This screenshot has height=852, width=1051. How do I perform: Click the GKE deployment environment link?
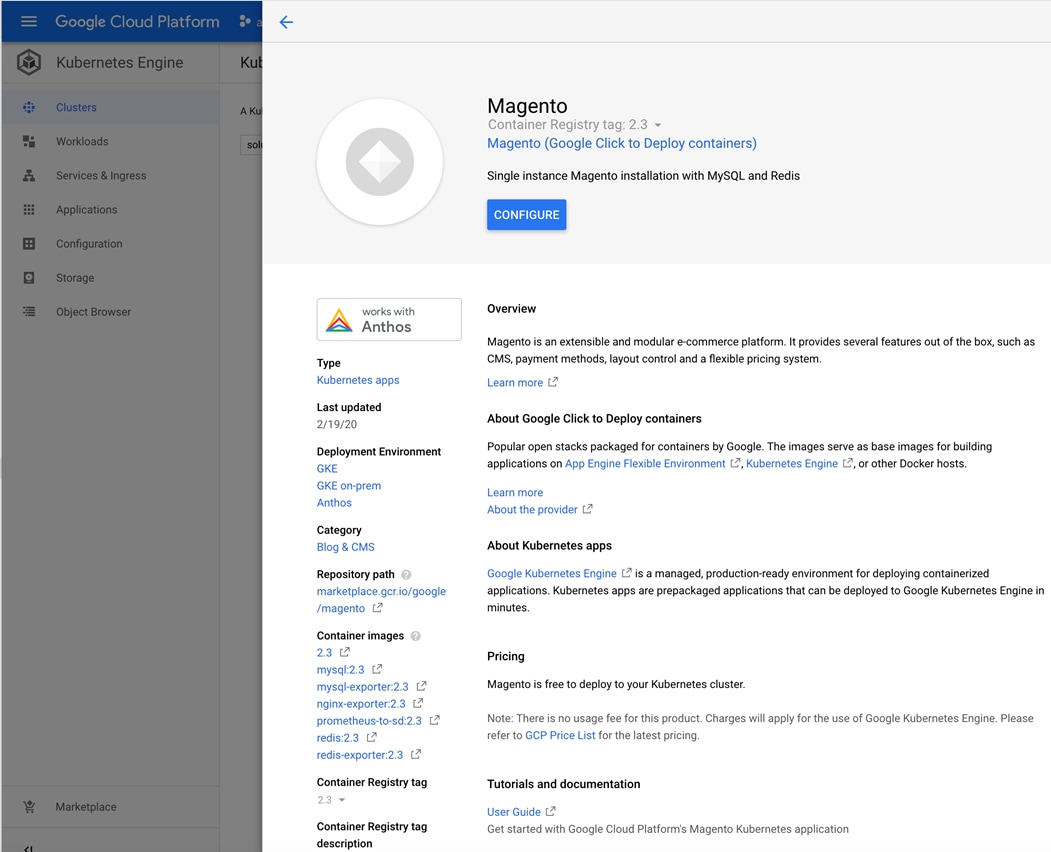[x=327, y=469]
